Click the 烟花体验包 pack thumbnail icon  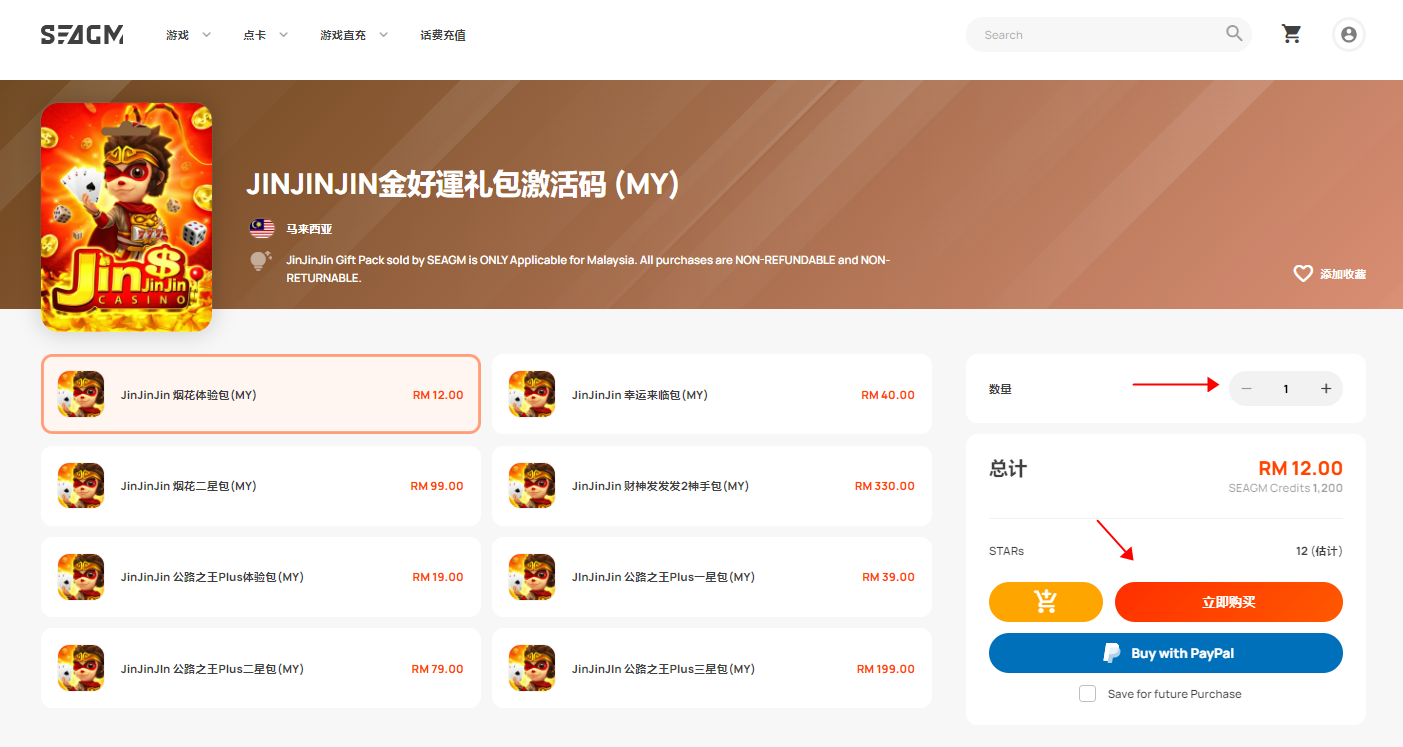(81, 394)
